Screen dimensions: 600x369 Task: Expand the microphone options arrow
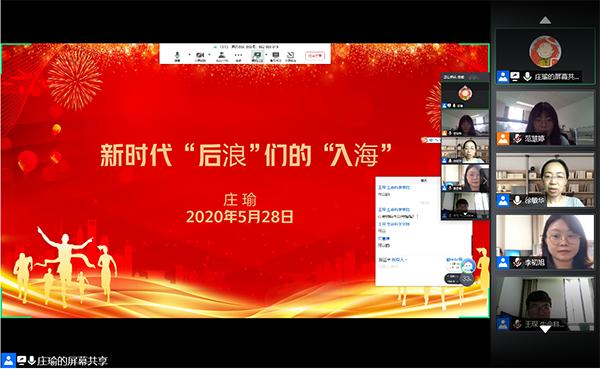189,55
